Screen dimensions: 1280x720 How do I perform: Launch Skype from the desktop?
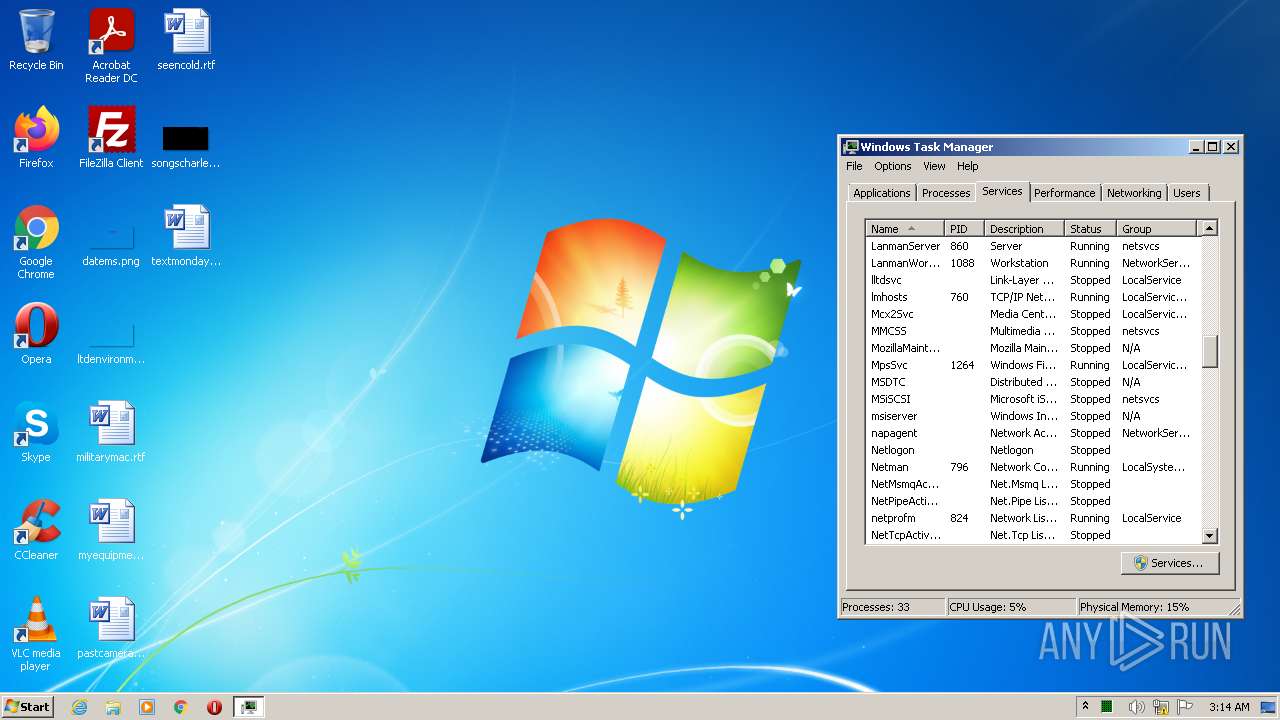click(x=36, y=431)
